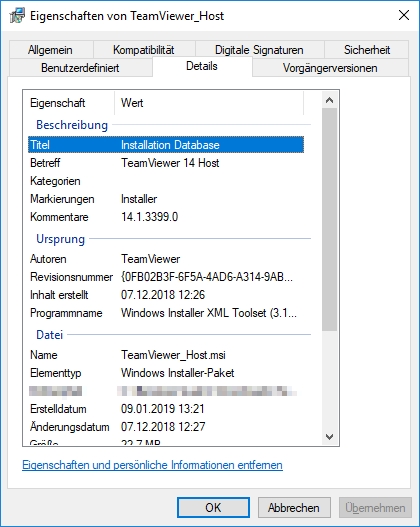The width and height of the screenshot is (420, 527).
Task: Open the Benutzerdefiniert tab
Action: (80, 68)
